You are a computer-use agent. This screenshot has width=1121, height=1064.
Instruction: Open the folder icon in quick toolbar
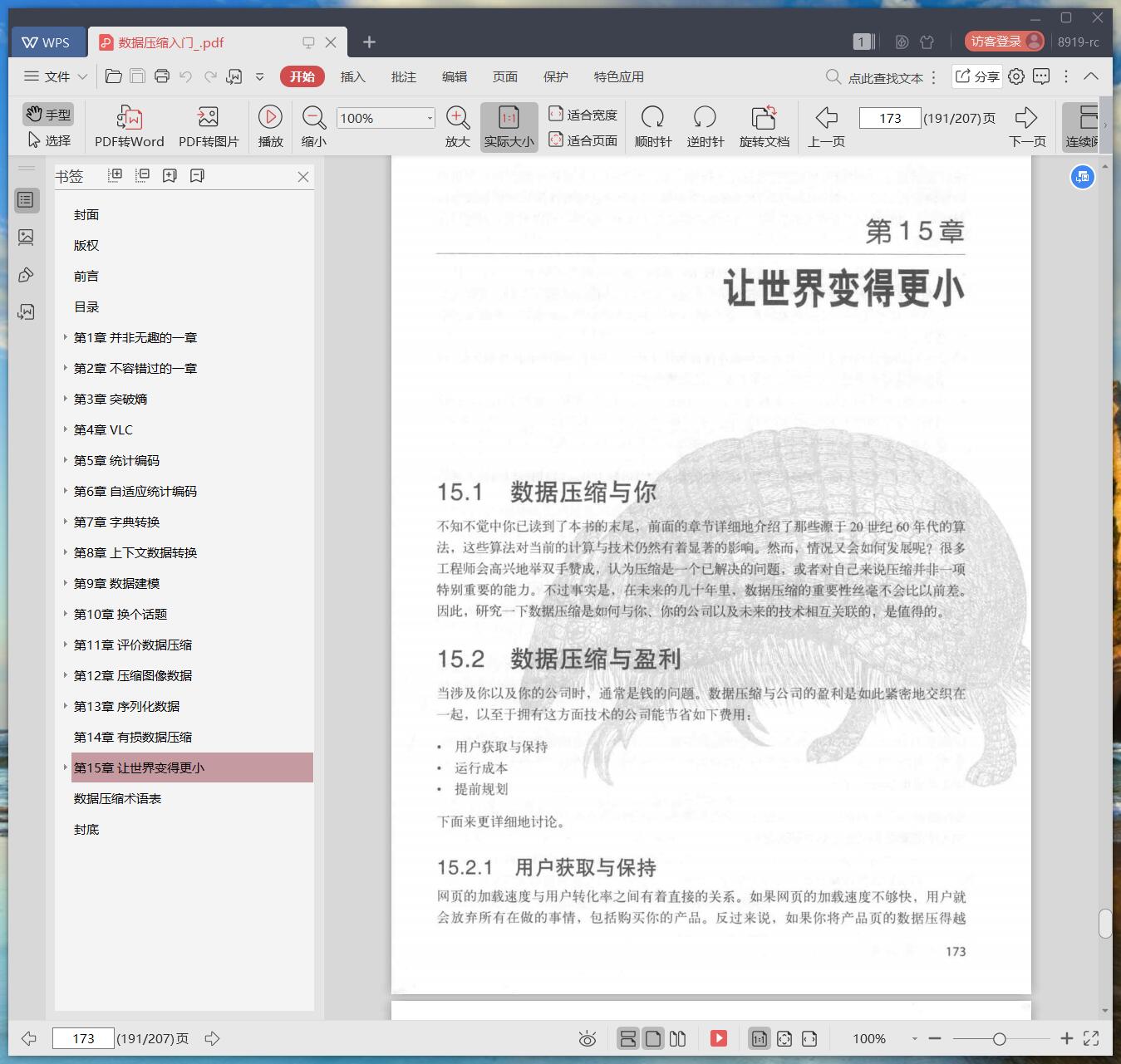tap(114, 76)
